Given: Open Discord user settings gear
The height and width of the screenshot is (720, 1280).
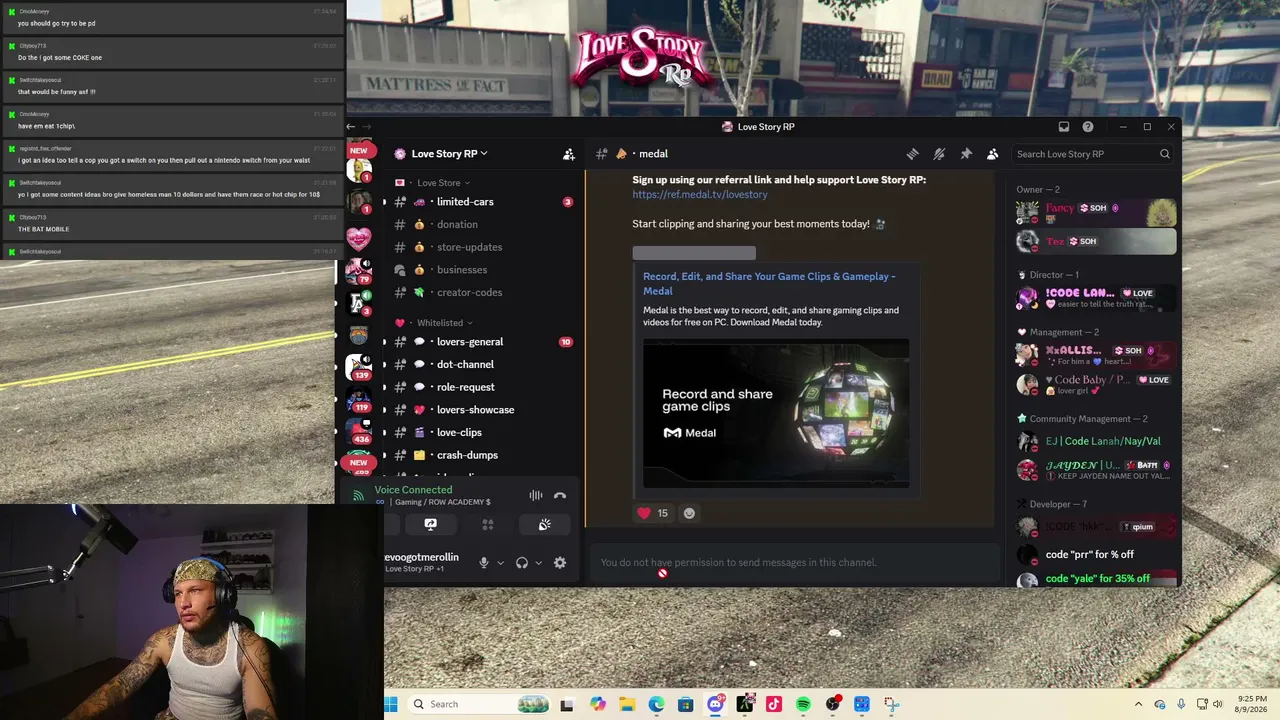Looking at the screenshot, I should (x=560, y=563).
